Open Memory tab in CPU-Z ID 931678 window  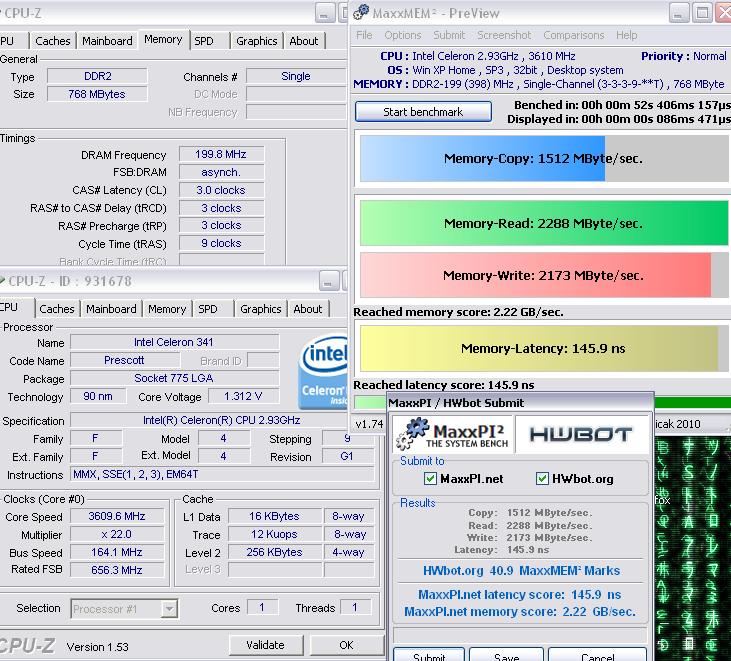[167, 309]
